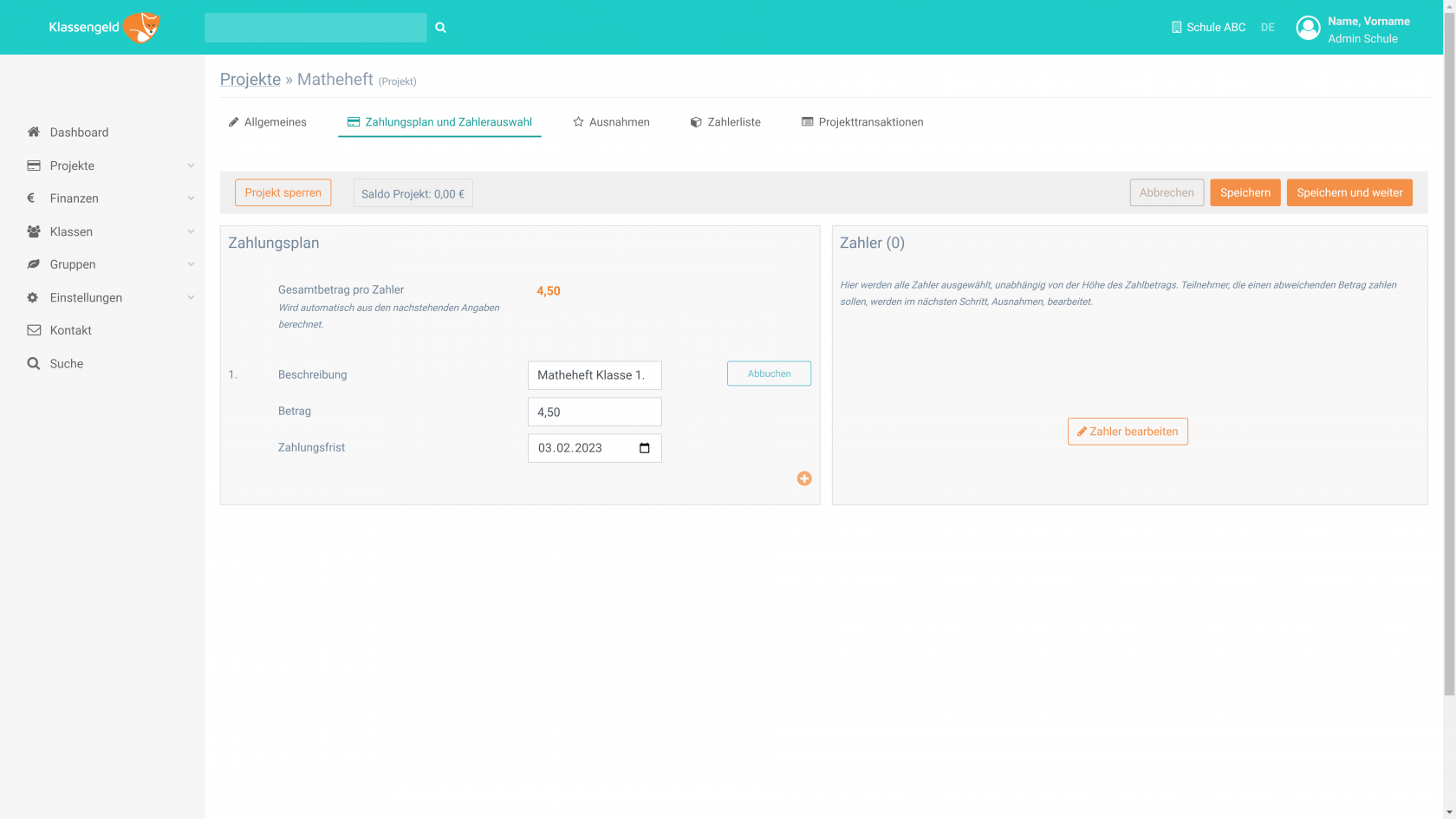Click the star icon on Ausnahmen tab
The width and height of the screenshot is (1456, 819).
[x=578, y=122]
